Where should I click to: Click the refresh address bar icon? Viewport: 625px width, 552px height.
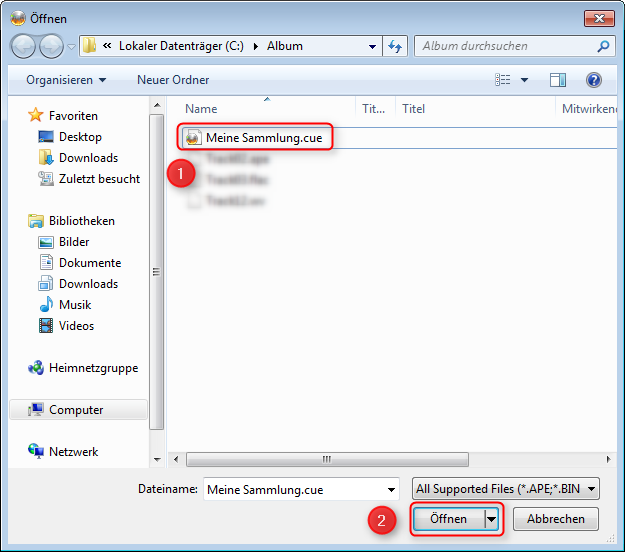click(x=395, y=46)
